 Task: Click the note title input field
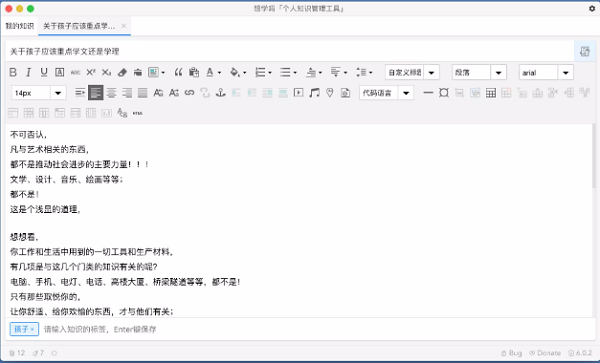click(289, 51)
